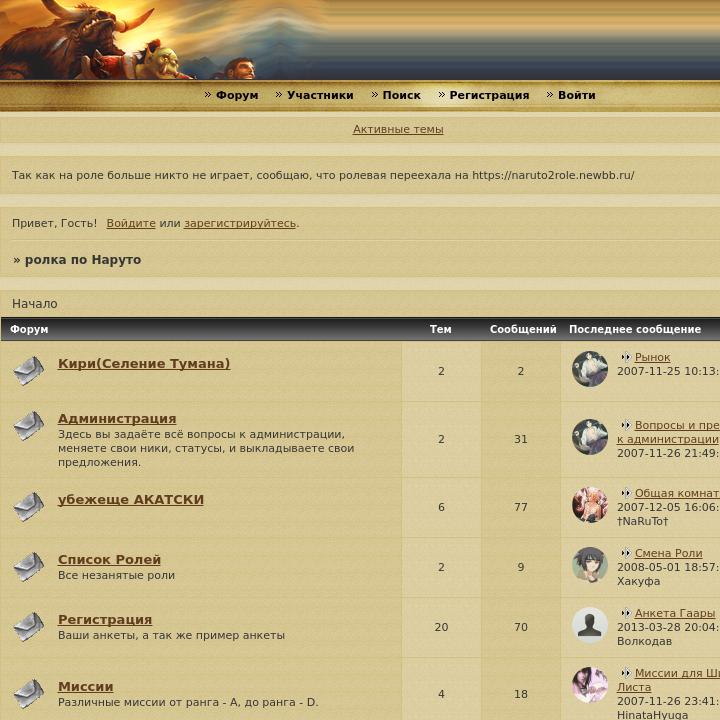Click the Тем column header
Image resolution: width=720 pixels, height=720 pixels.
click(x=440, y=329)
